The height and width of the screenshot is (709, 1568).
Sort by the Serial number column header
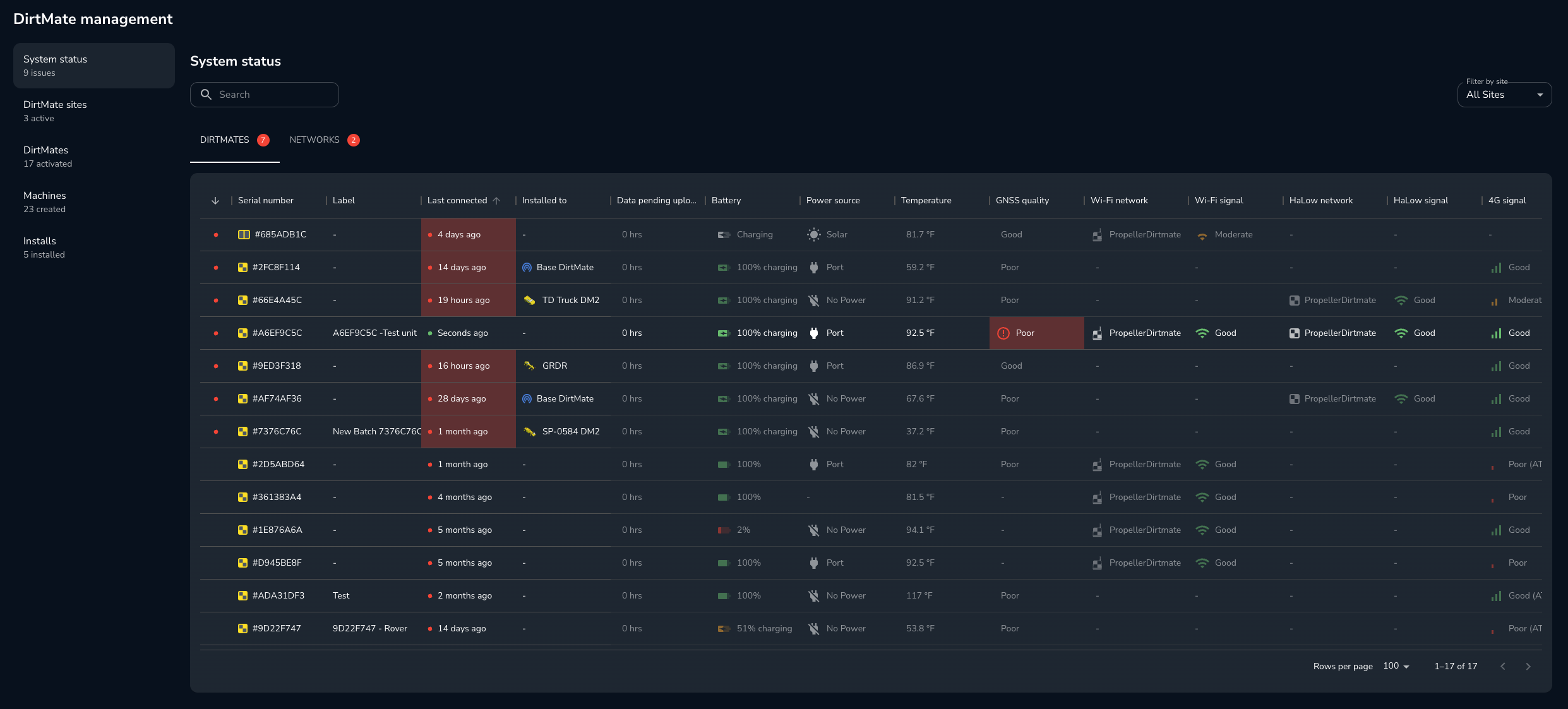(x=265, y=201)
